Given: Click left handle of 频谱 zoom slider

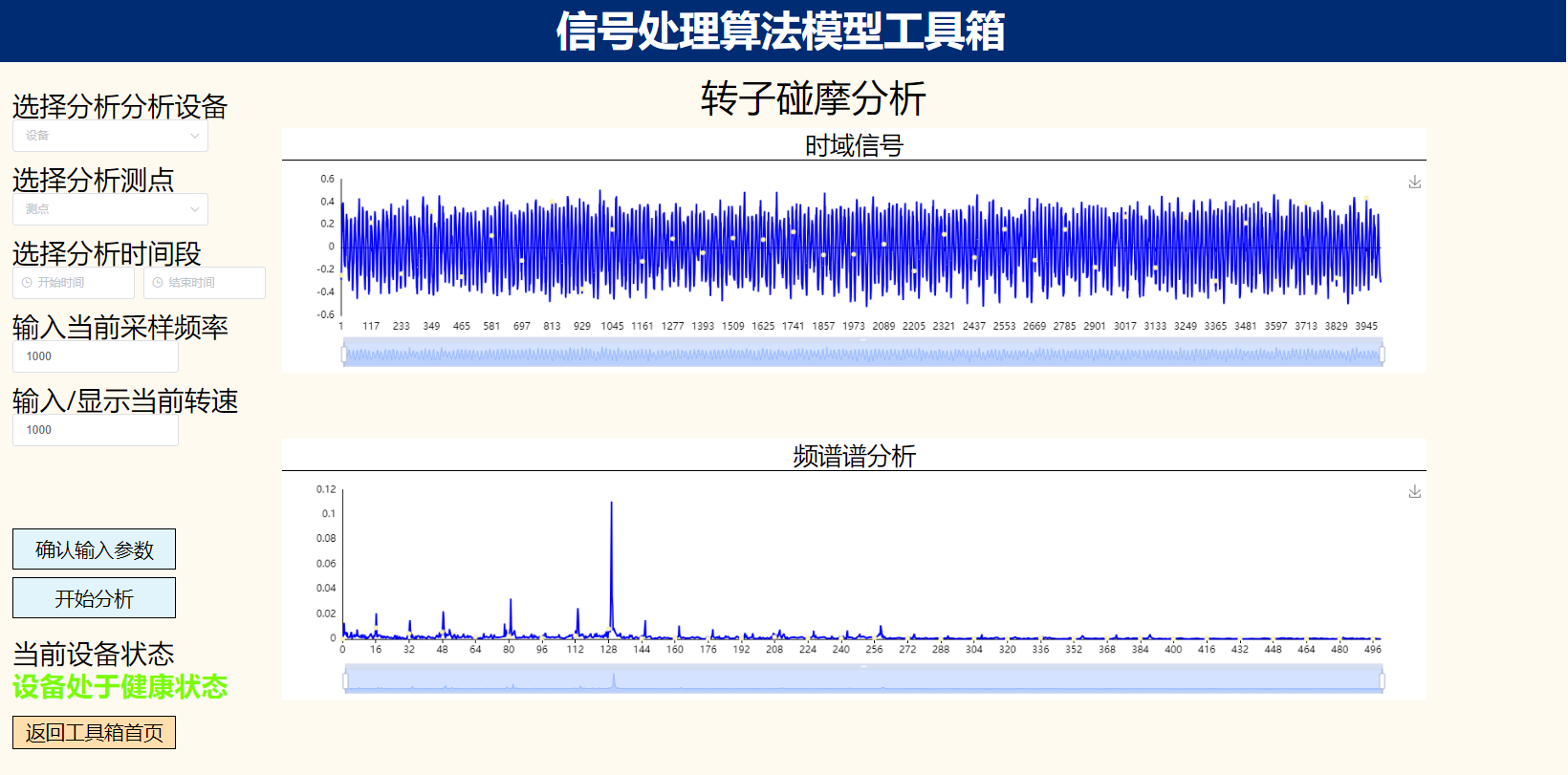Looking at the screenshot, I should pyautogui.click(x=345, y=680).
